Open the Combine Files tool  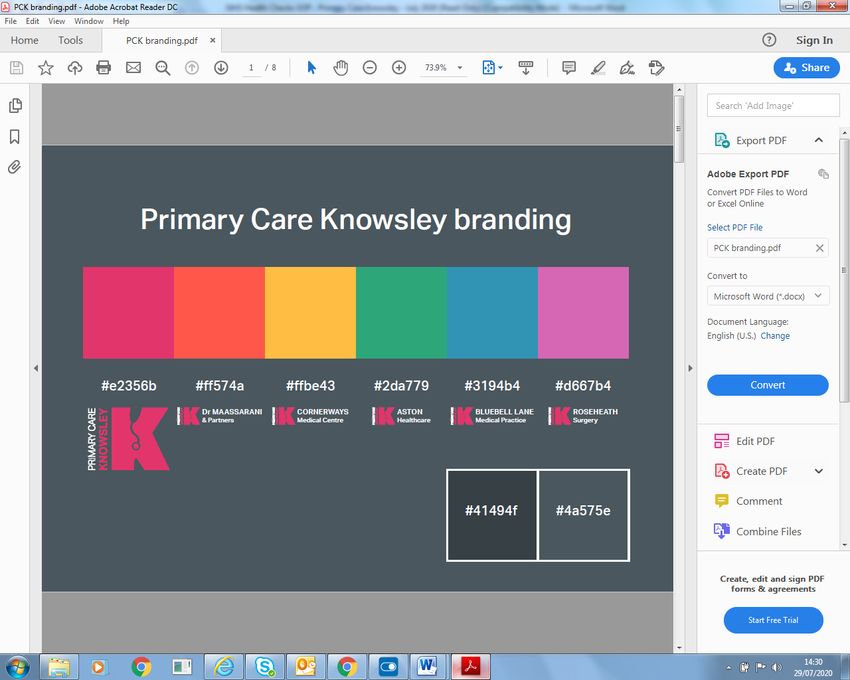(757, 531)
